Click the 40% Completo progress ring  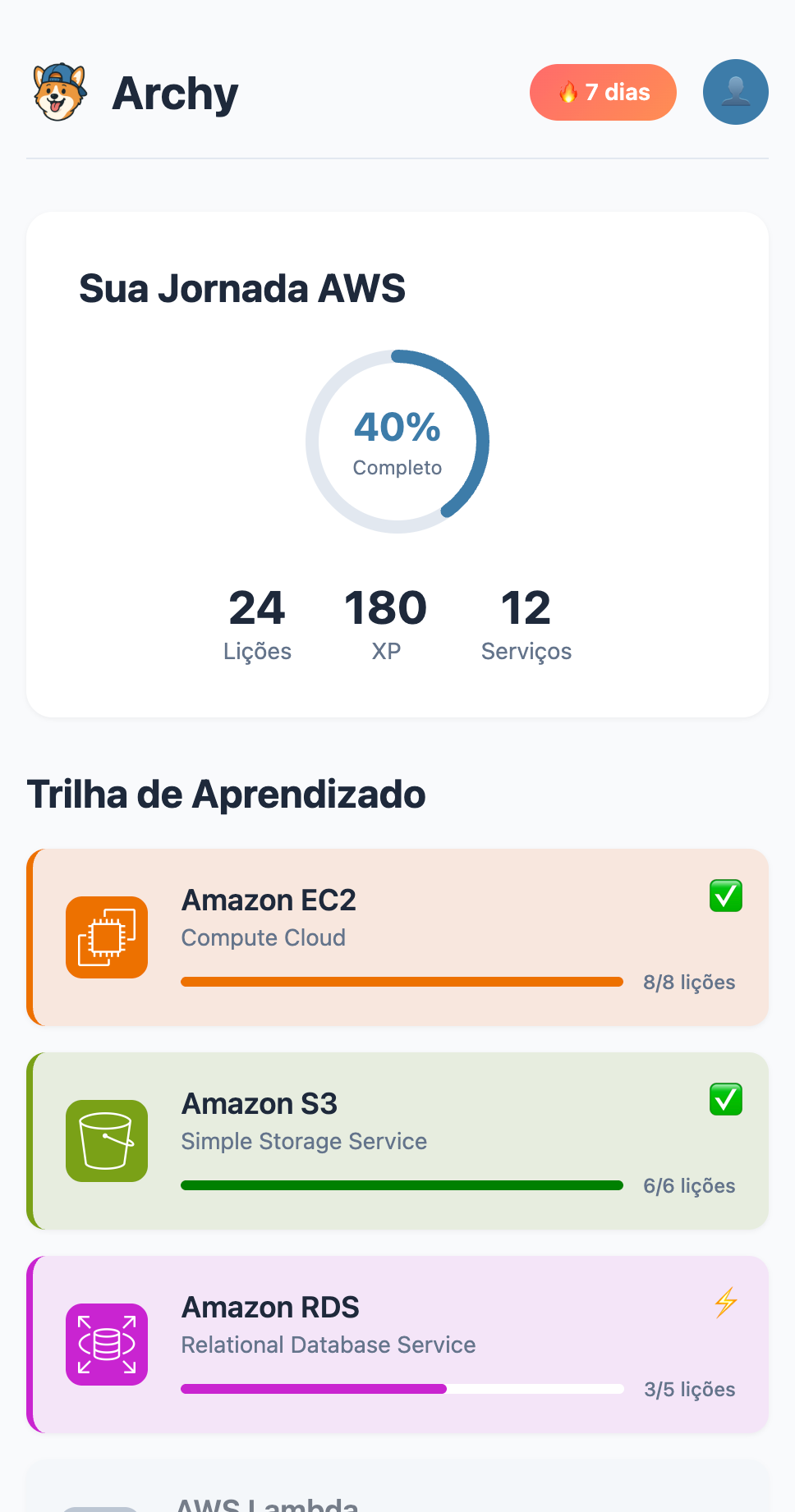[x=397, y=442]
